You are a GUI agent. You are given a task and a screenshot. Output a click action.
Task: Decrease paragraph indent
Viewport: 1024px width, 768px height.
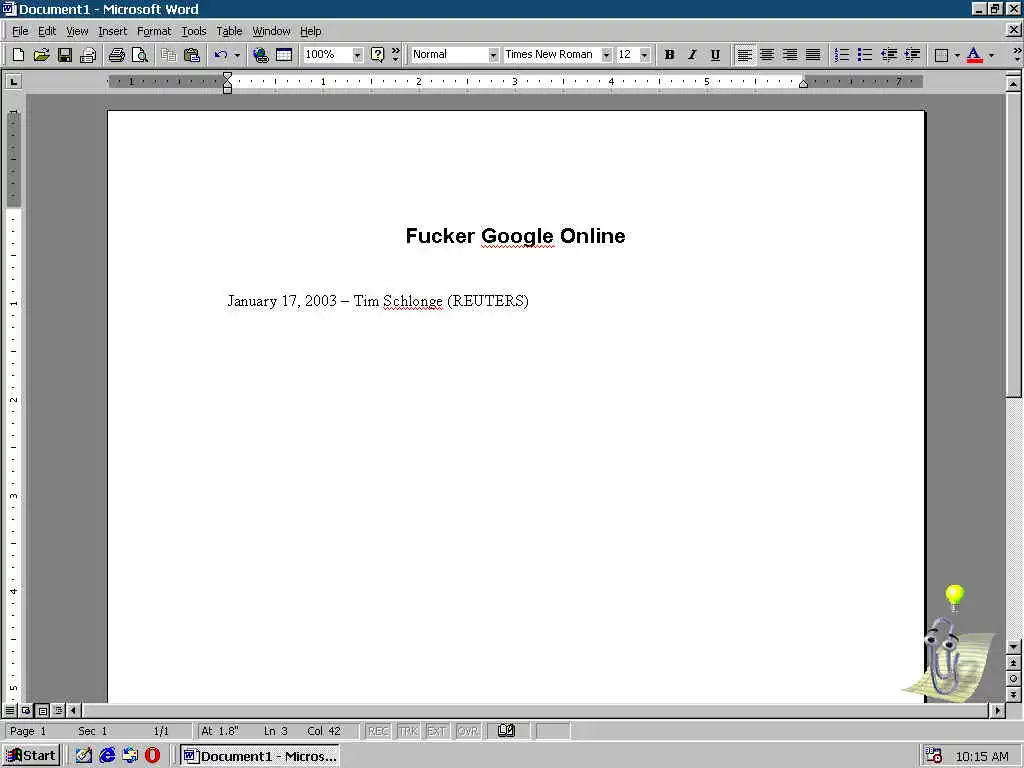tap(889, 55)
